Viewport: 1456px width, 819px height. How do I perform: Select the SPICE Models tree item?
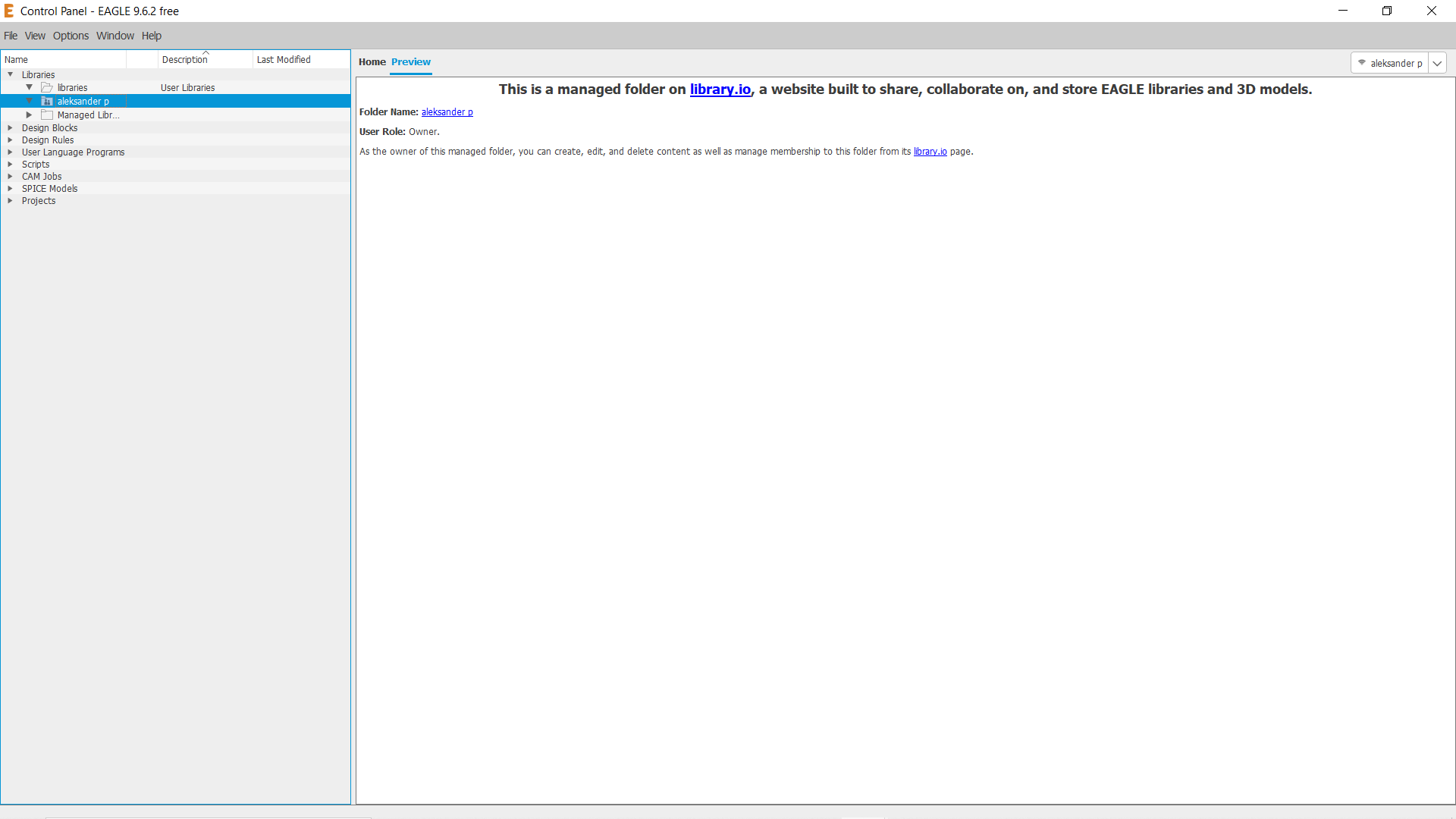(x=49, y=189)
